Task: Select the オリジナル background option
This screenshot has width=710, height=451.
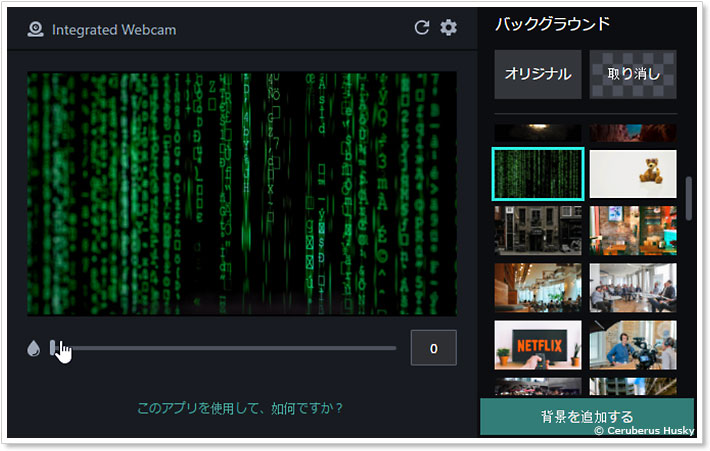Action: click(x=538, y=74)
